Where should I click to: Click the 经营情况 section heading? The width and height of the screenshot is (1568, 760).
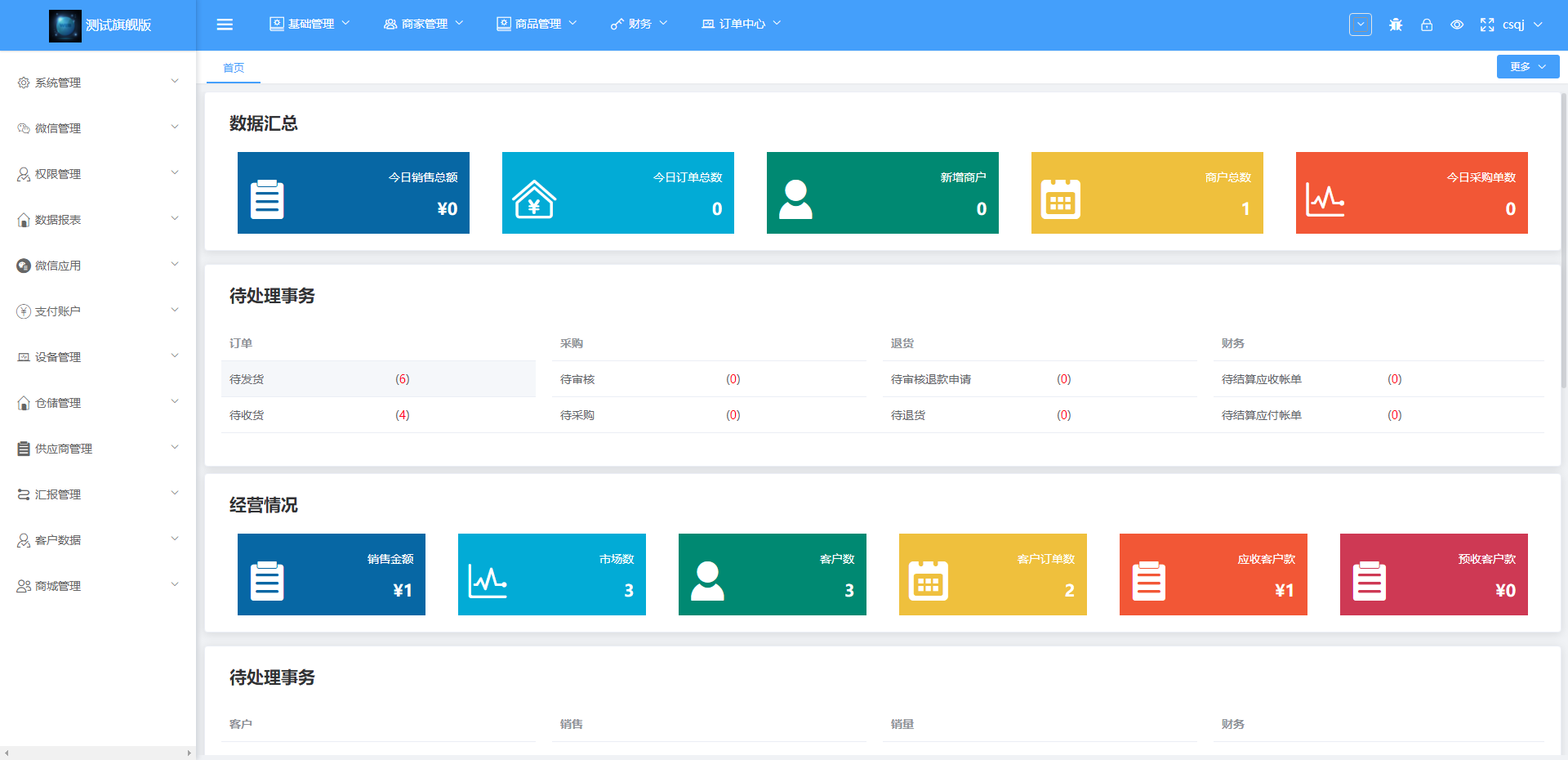click(264, 505)
